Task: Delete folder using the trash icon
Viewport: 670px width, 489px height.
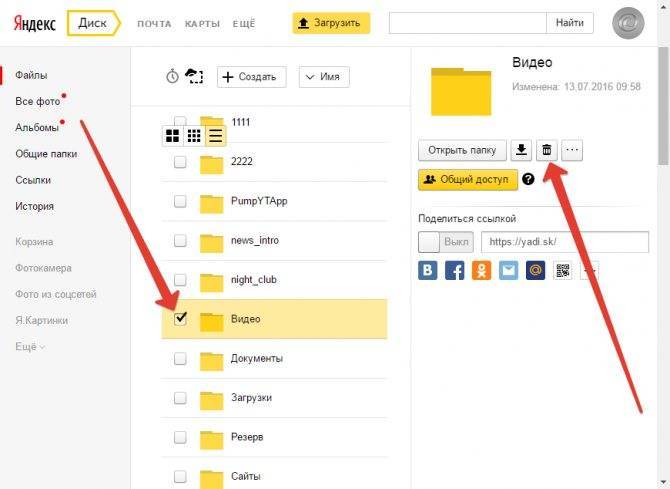Action: tap(547, 150)
